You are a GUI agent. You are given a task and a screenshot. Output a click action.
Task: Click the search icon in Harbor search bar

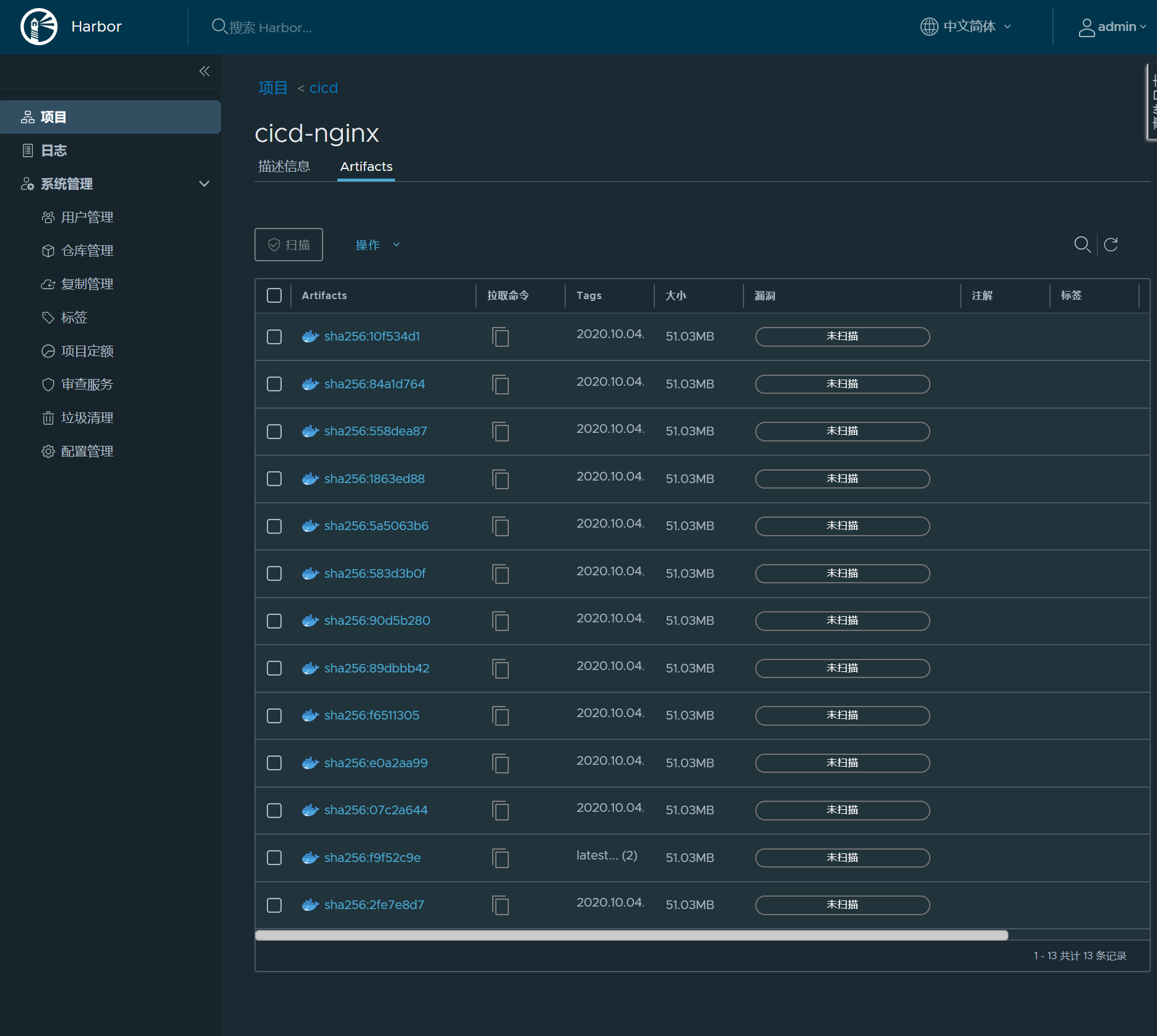click(219, 27)
